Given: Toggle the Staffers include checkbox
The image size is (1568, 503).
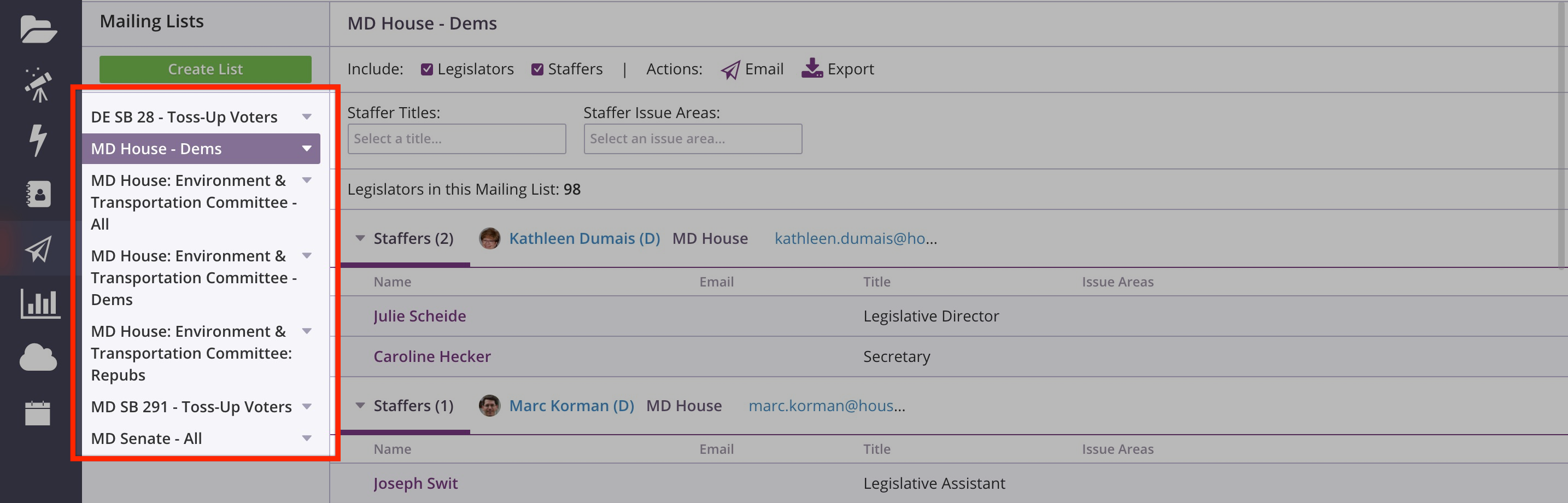Looking at the screenshot, I should [537, 69].
